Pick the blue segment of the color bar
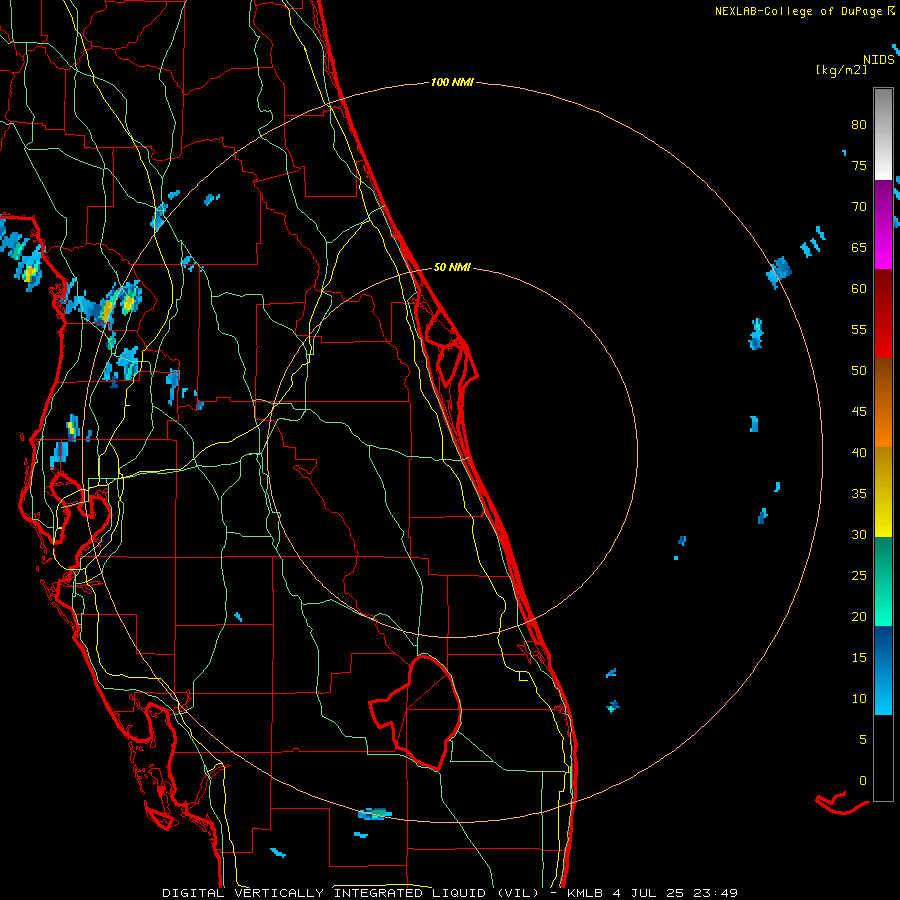Image resolution: width=900 pixels, height=900 pixels. 883,670
